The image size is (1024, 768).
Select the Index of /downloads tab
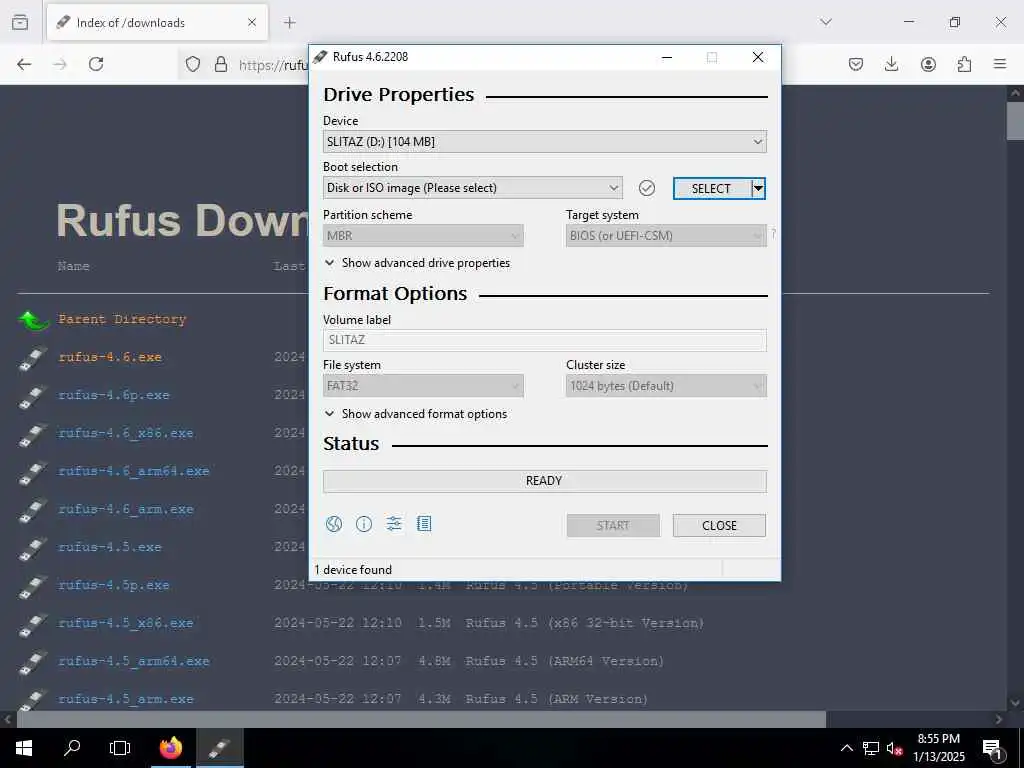(157, 23)
